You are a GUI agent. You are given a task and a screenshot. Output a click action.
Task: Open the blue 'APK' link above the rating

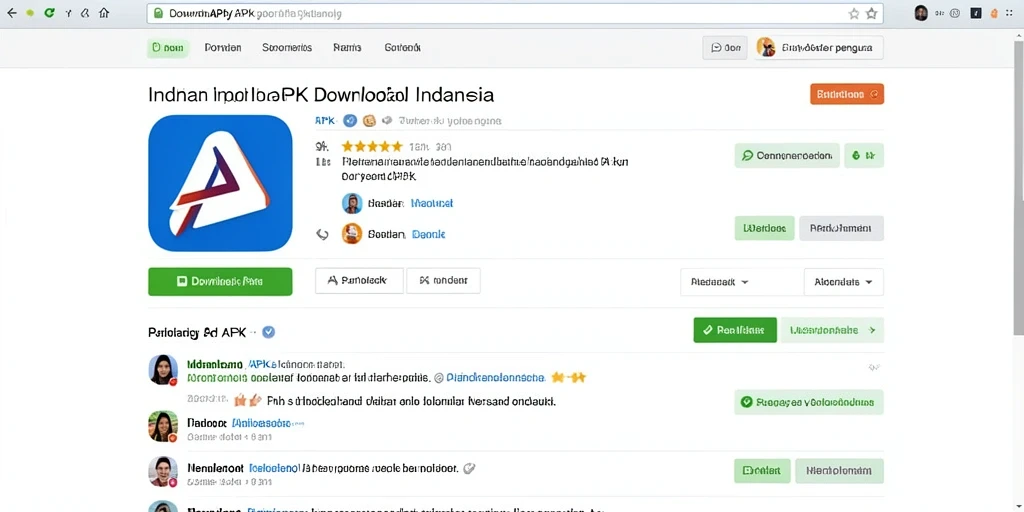tap(325, 120)
